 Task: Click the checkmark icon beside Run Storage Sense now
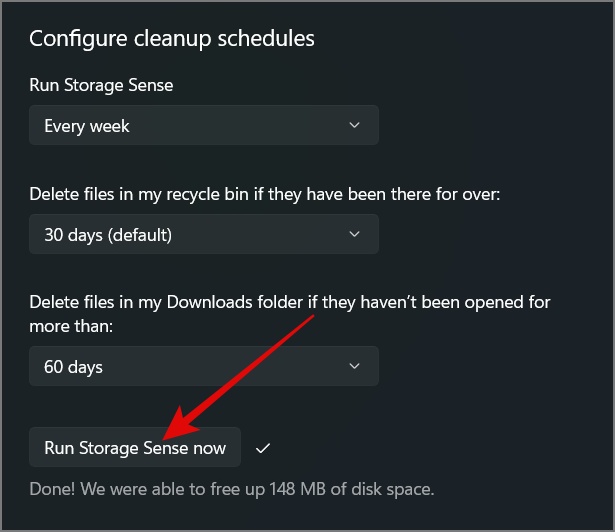[x=263, y=449]
